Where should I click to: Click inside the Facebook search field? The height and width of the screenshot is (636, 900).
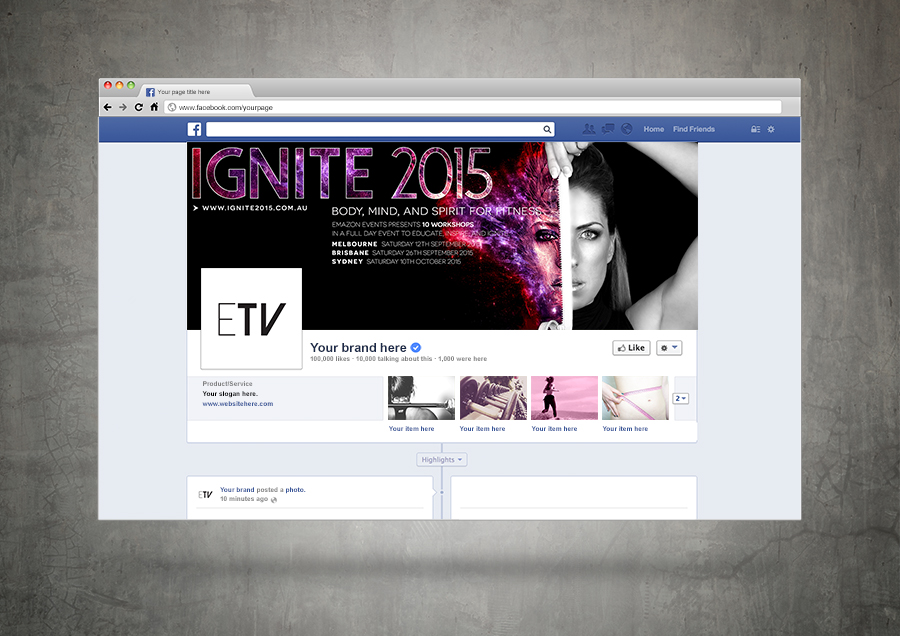pos(380,129)
